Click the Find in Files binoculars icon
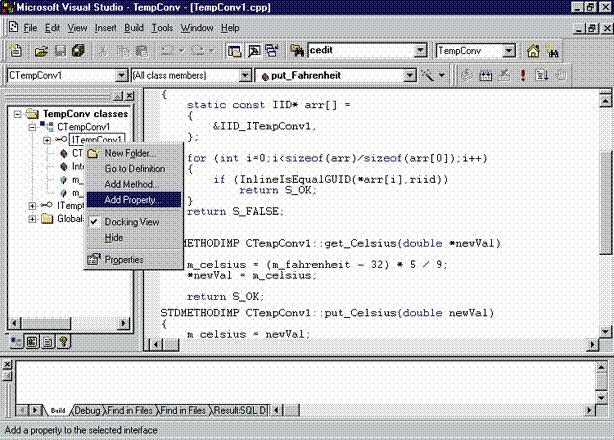This screenshot has width=614, height=440. [x=297, y=51]
